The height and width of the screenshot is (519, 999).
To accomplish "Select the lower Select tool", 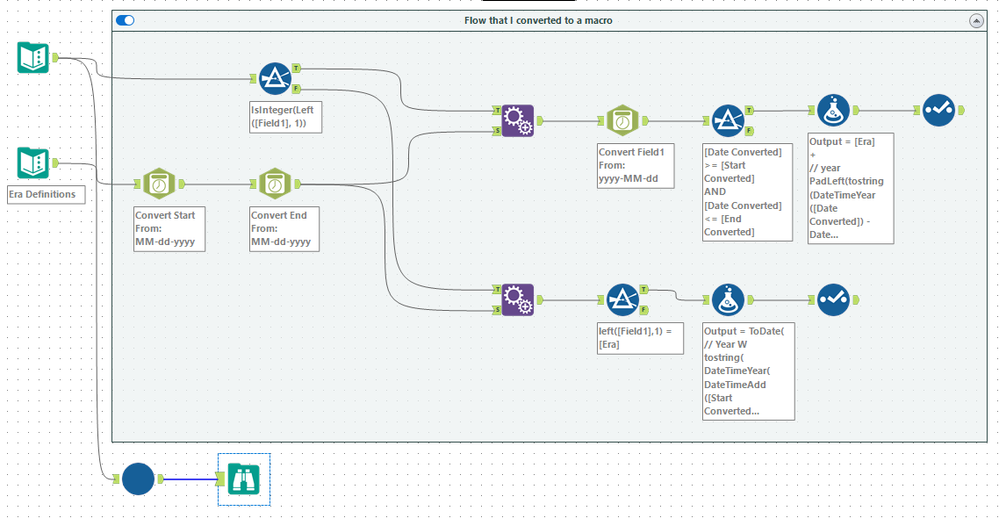I will (x=833, y=299).
